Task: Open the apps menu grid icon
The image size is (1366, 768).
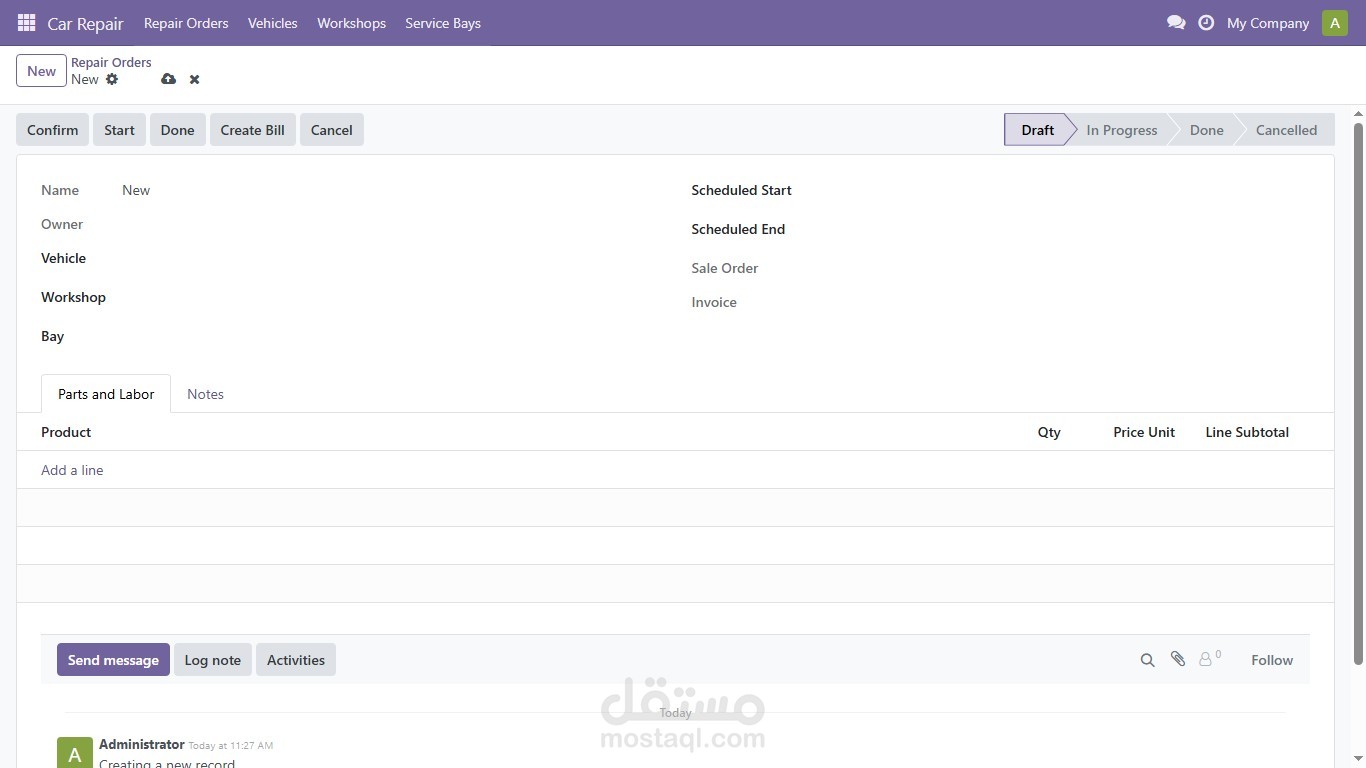Action: (26, 22)
